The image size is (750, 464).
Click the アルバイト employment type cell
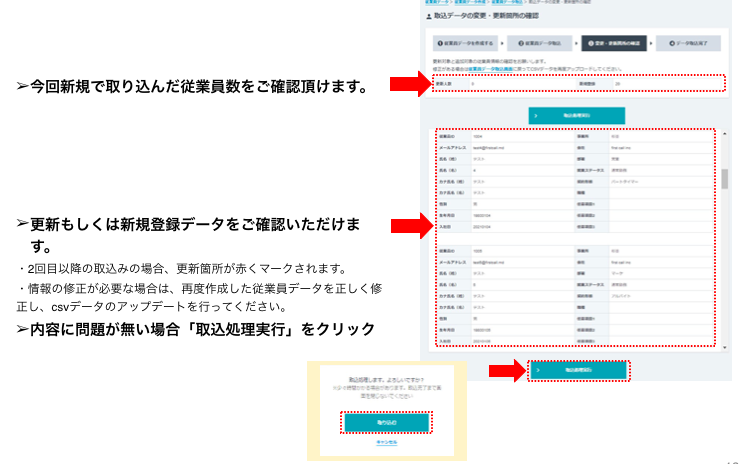coord(620,296)
